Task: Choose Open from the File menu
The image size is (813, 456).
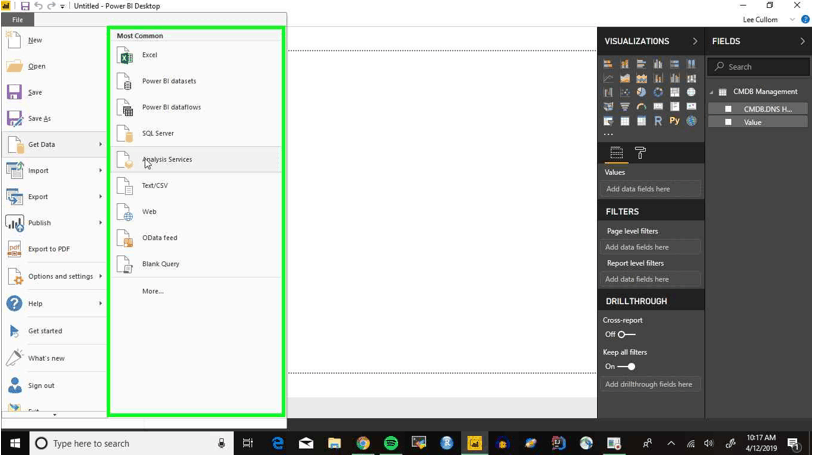Action: pos(54,66)
